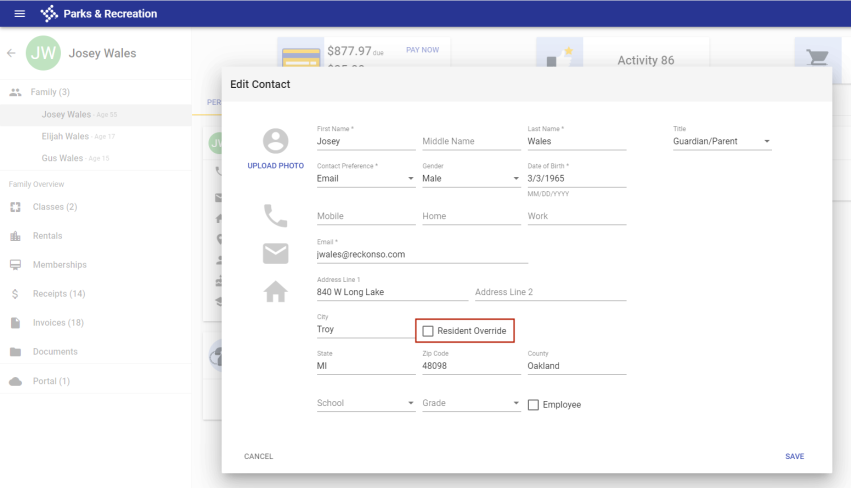Click the back arrow beside Josey Wales
Image resolution: width=851 pixels, height=488 pixels.
(11, 53)
